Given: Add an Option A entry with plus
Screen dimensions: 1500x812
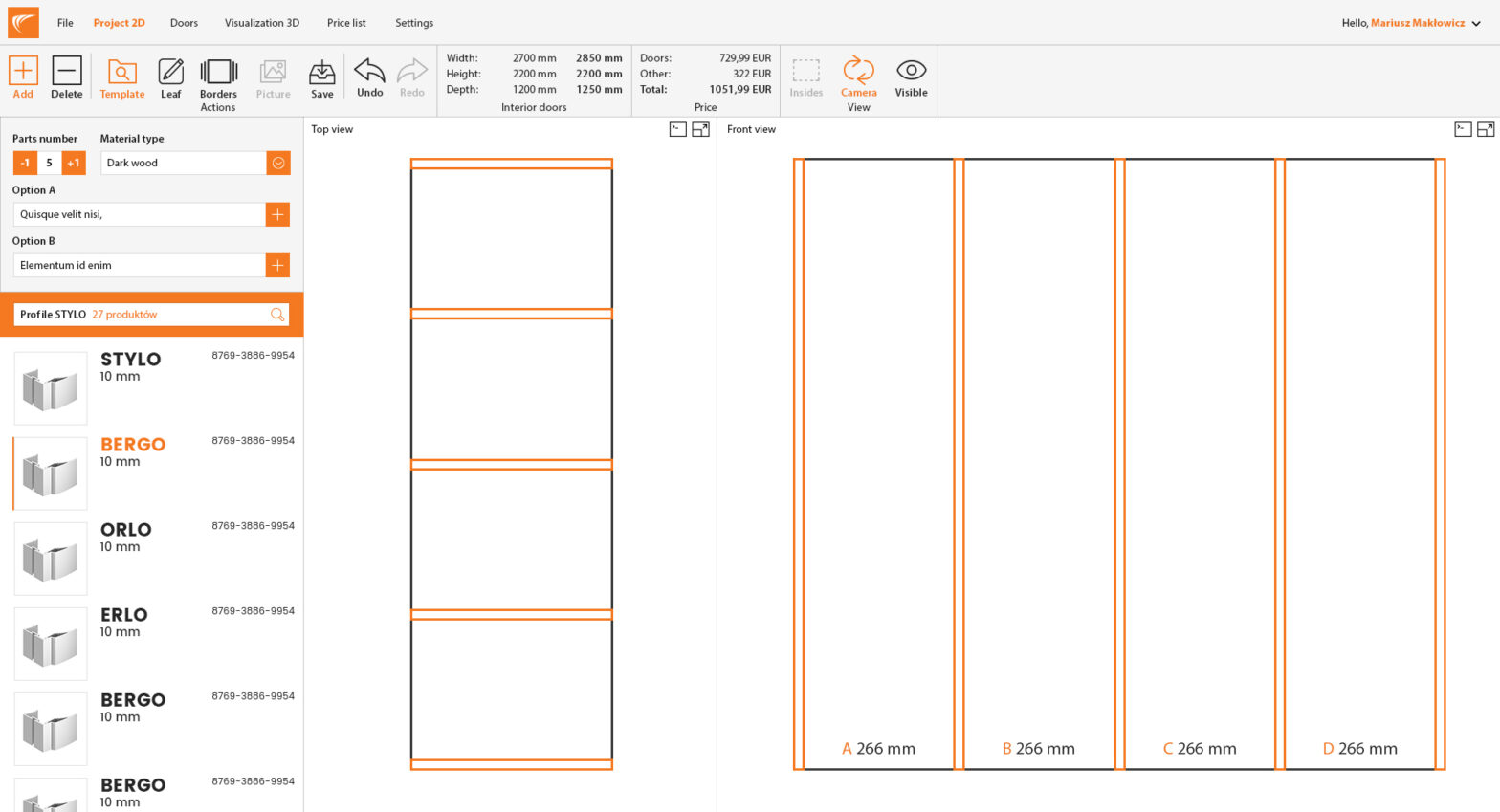Looking at the screenshot, I should coord(277,214).
